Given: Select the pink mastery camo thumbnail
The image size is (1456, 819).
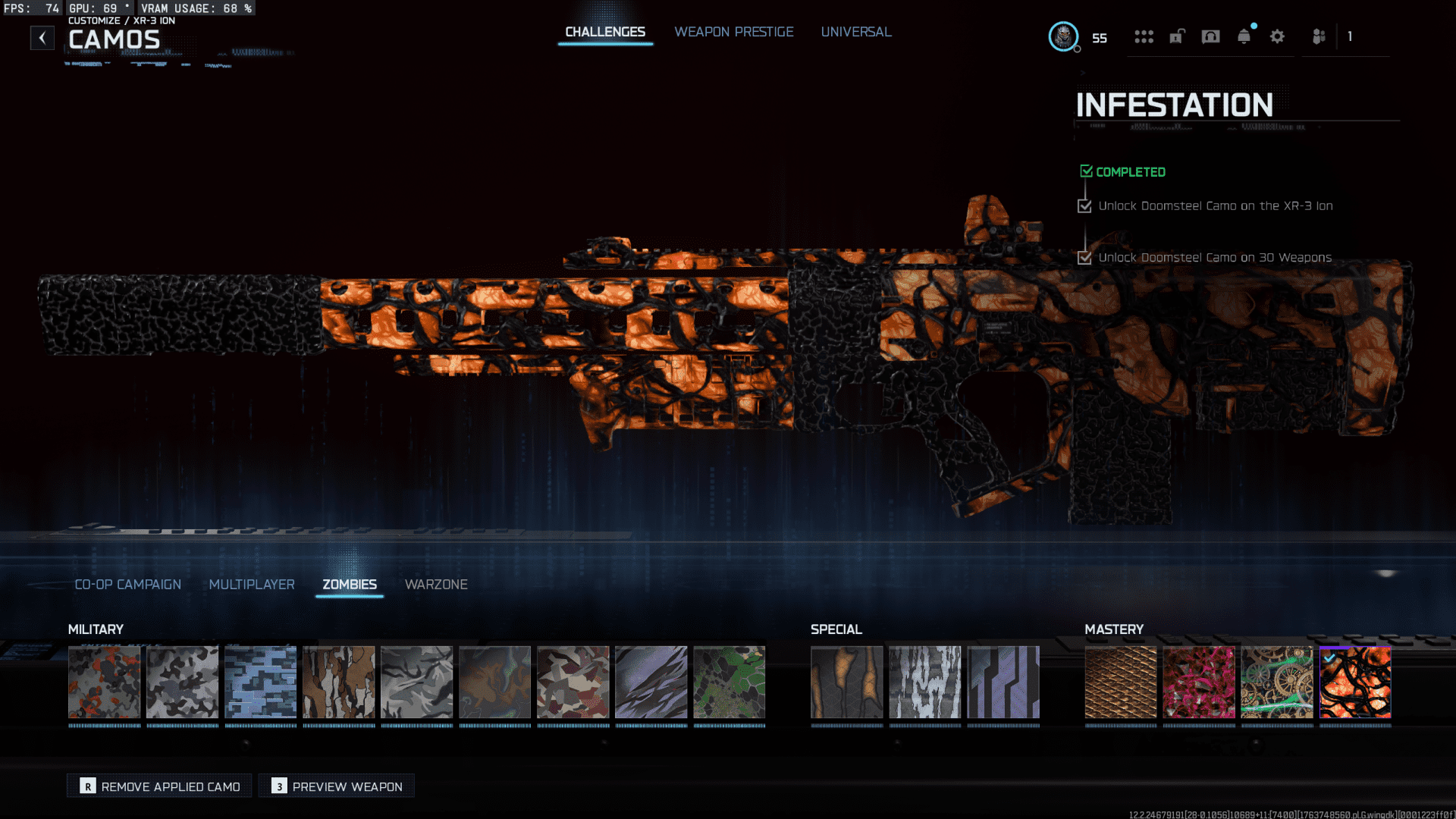Looking at the screenshot, I should (x=1198, y=682).
